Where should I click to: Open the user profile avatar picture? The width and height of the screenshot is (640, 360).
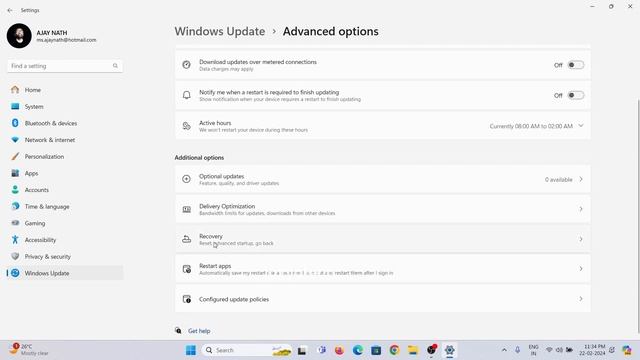click(19, 36)
